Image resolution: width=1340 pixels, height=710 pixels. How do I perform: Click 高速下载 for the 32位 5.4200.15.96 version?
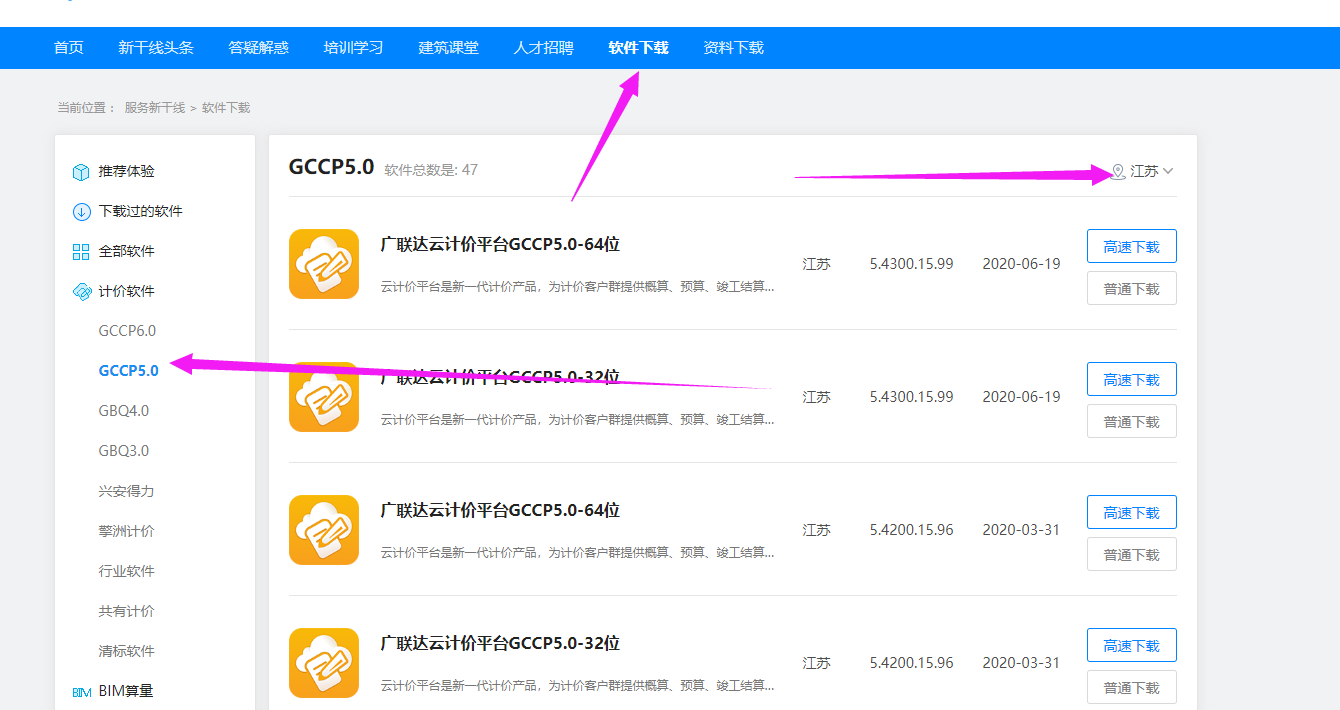point(1132,645)
